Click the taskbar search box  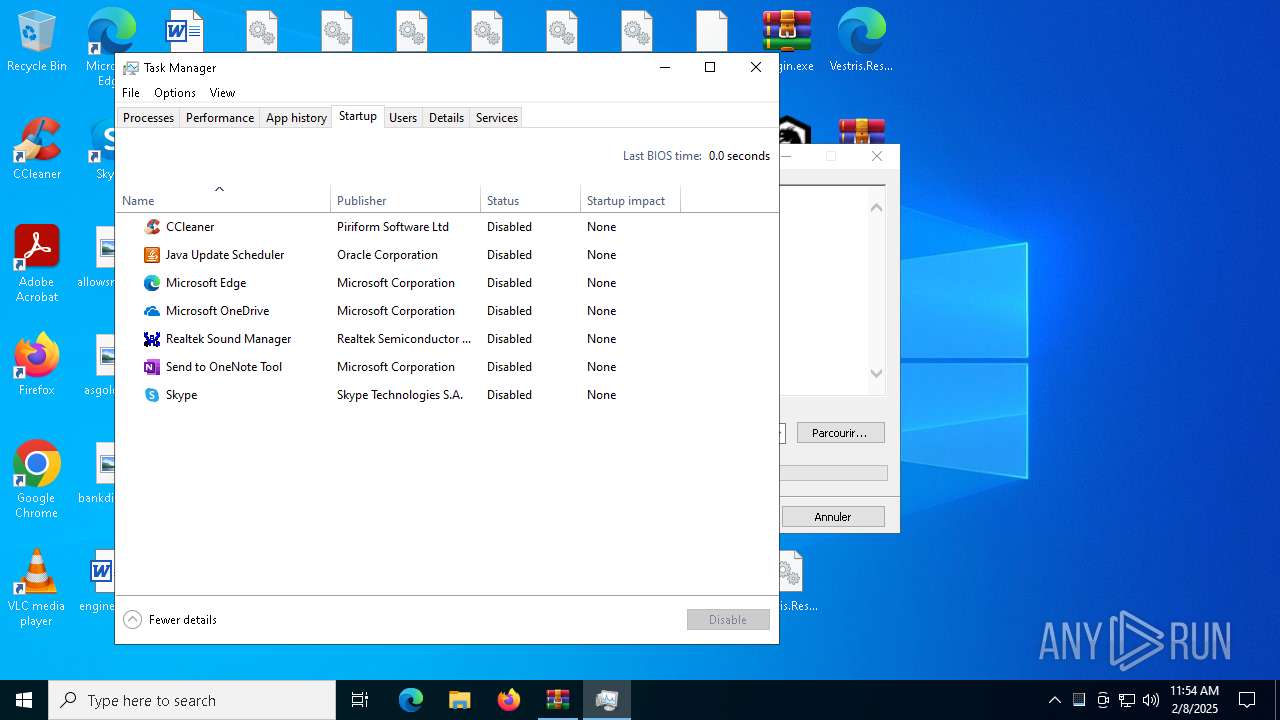point(192,700)
